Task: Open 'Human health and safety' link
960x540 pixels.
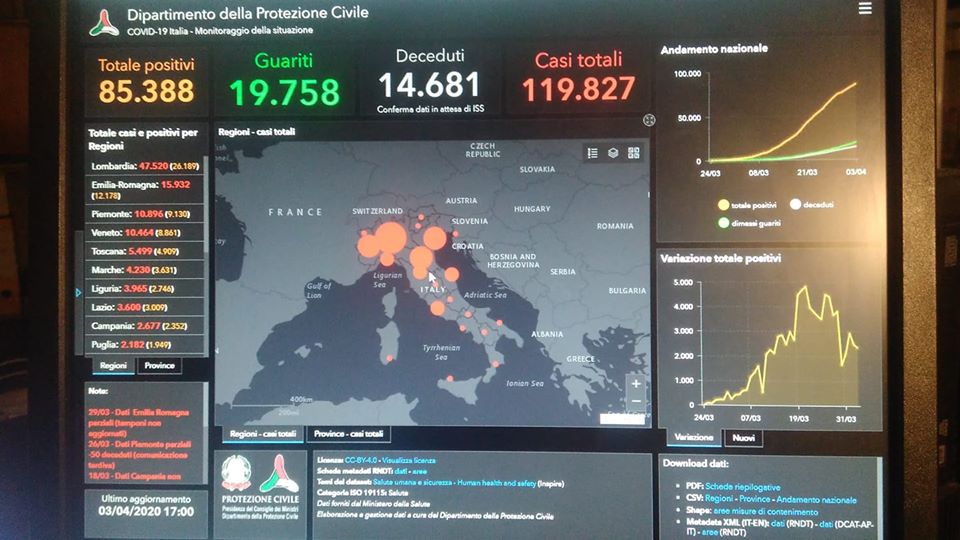Action: [x=496, y=483]
